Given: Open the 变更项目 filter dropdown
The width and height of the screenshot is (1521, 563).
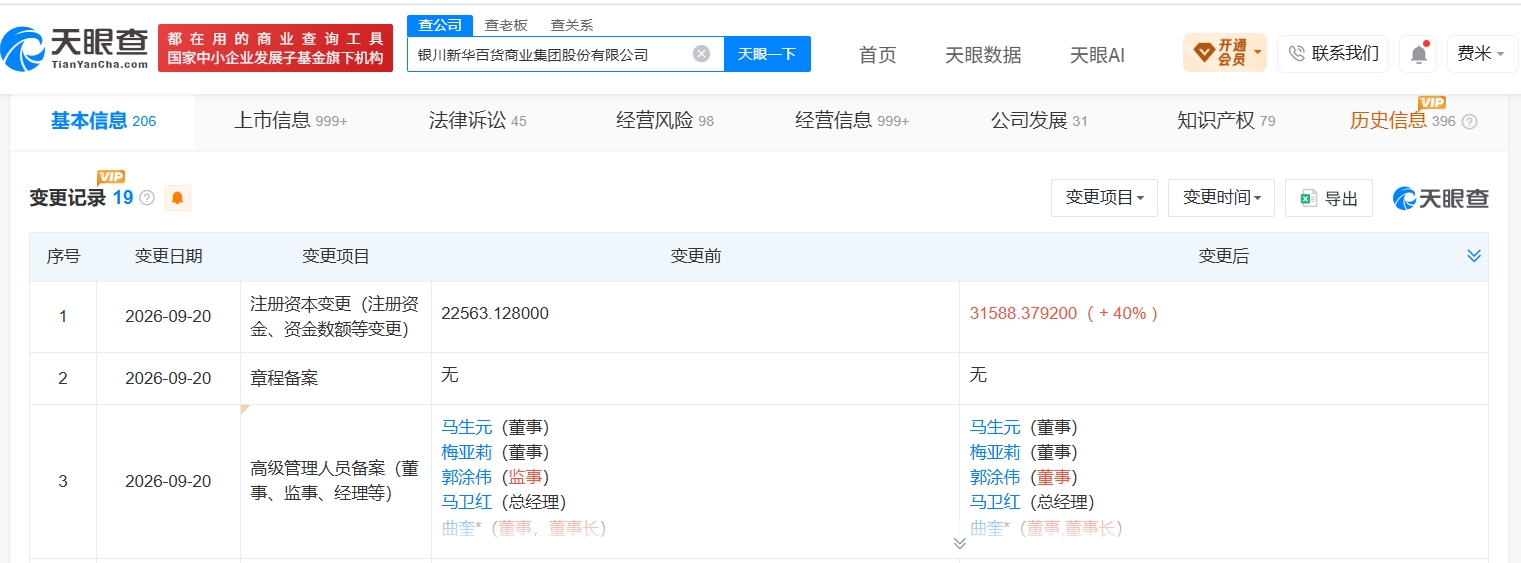Looking at the screenshot, I should click(x=1104, y=198).
